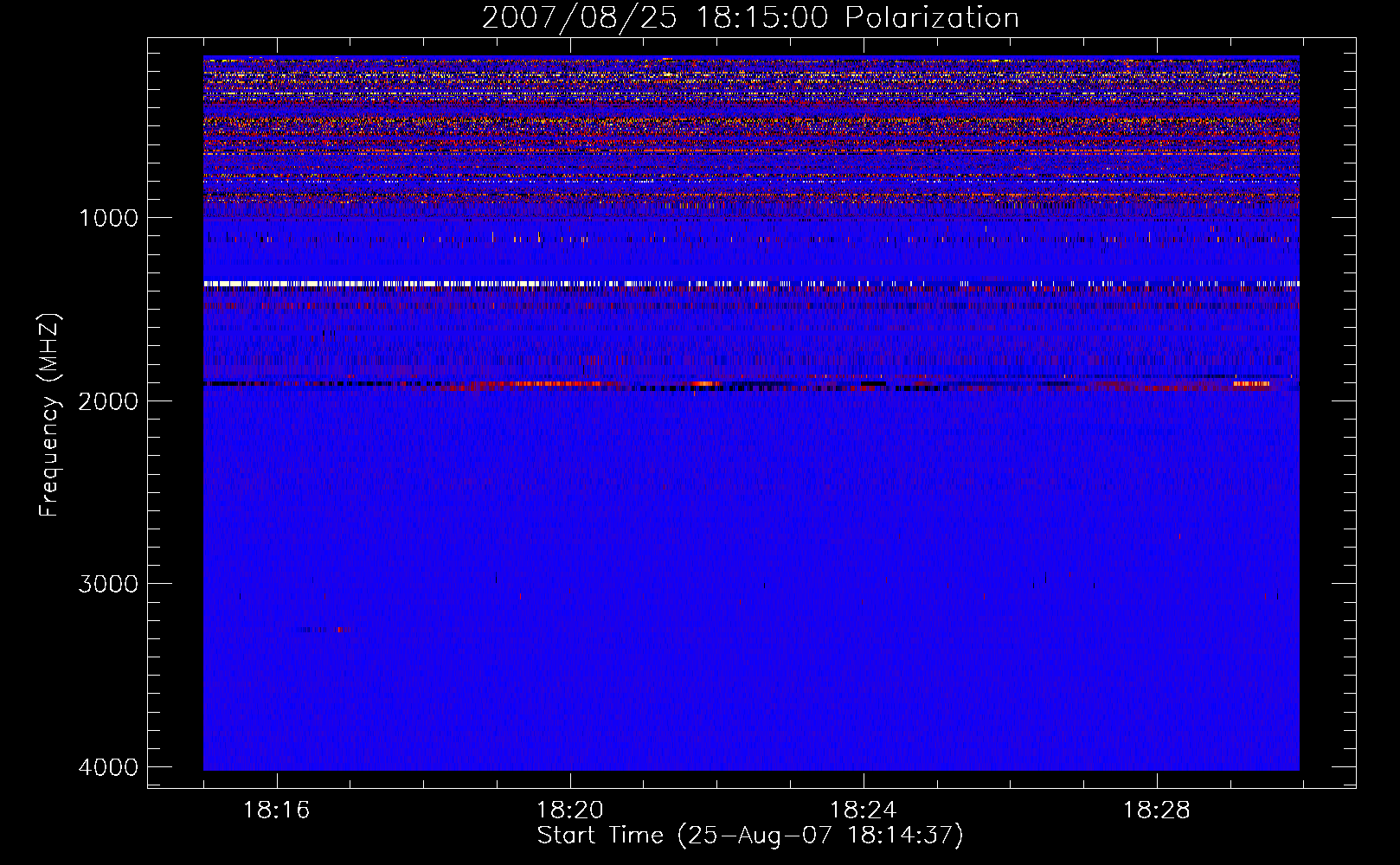This screenshot has height=865, width=1400.
Task: Click the 18:28 time tick label
Action: [x=1157, y=811]
